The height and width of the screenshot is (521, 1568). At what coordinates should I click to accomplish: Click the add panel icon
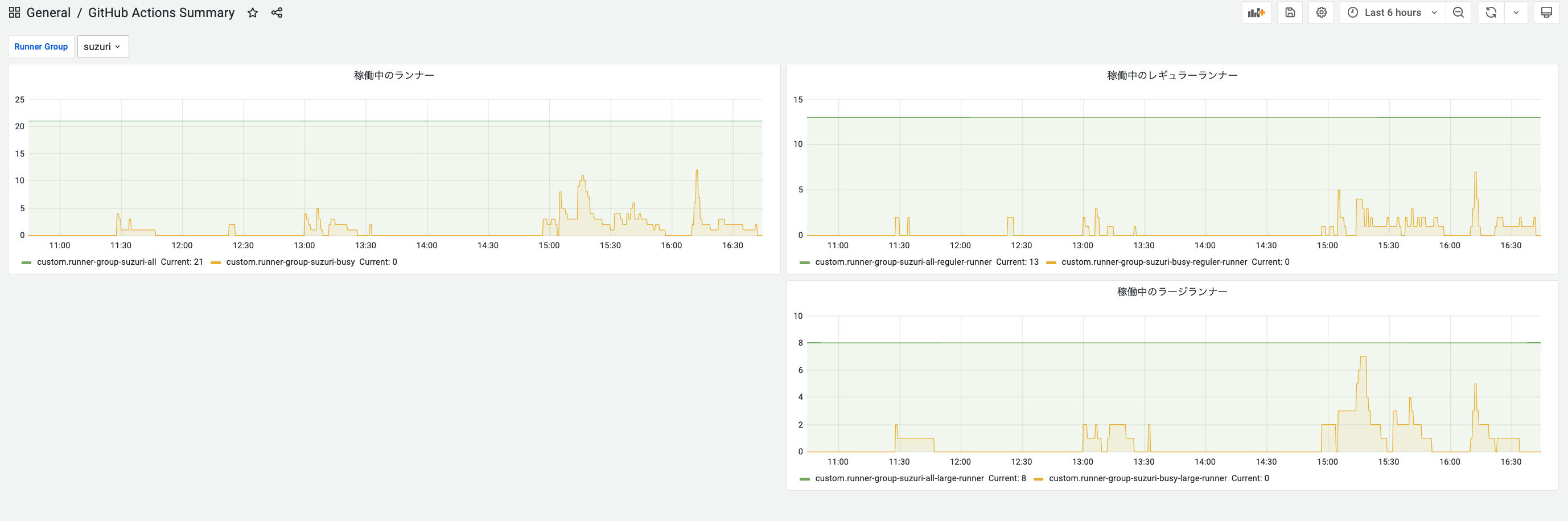click(x=1256, y=12)
